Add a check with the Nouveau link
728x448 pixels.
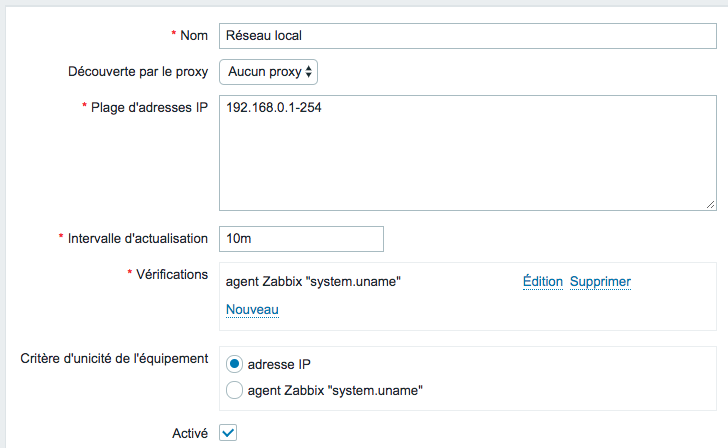point(252,309)
